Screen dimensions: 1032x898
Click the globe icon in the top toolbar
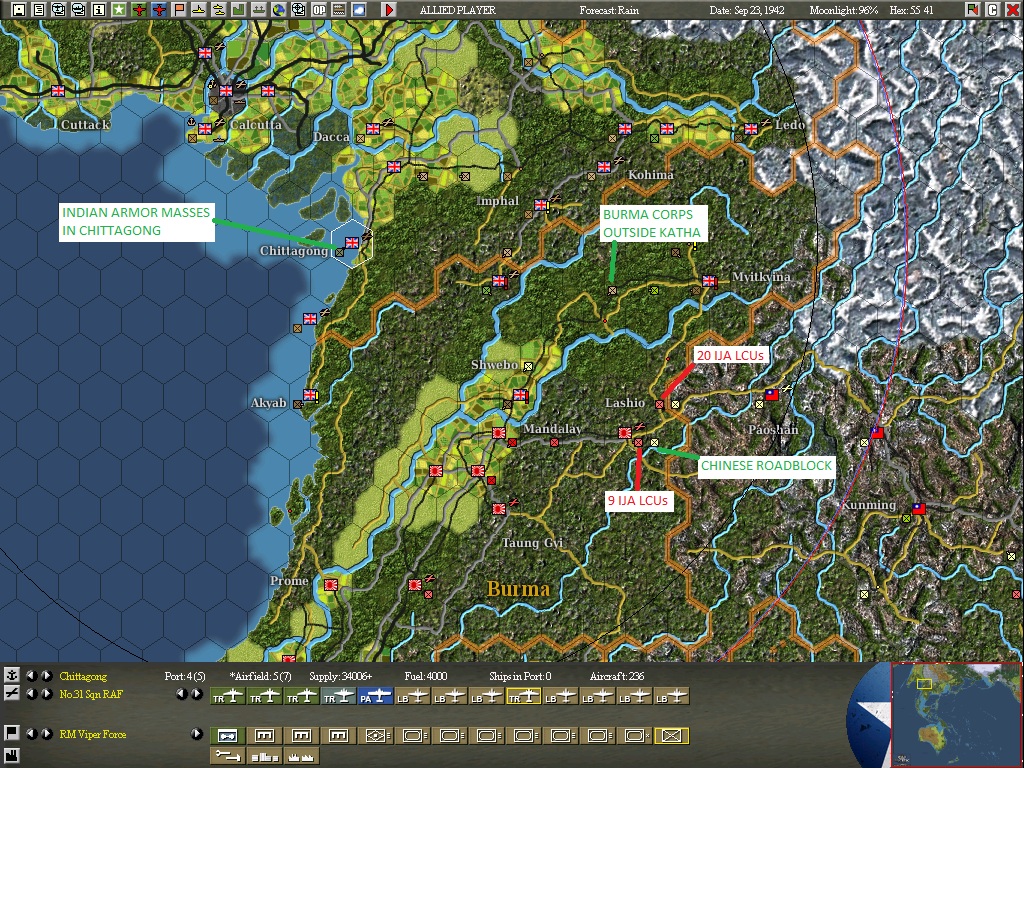pyautogui.click(x=278, y=10)
